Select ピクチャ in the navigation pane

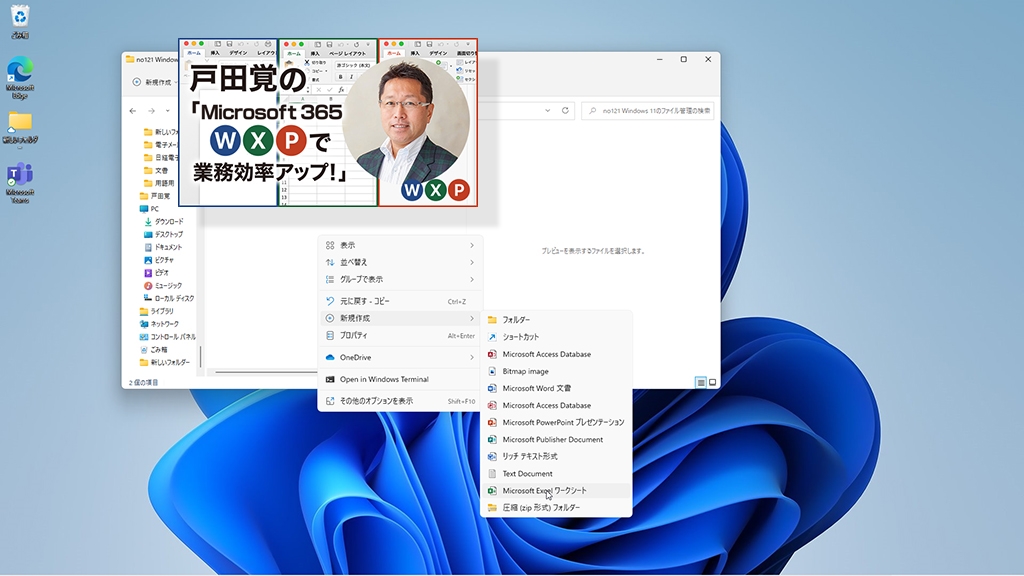(157, 260)
